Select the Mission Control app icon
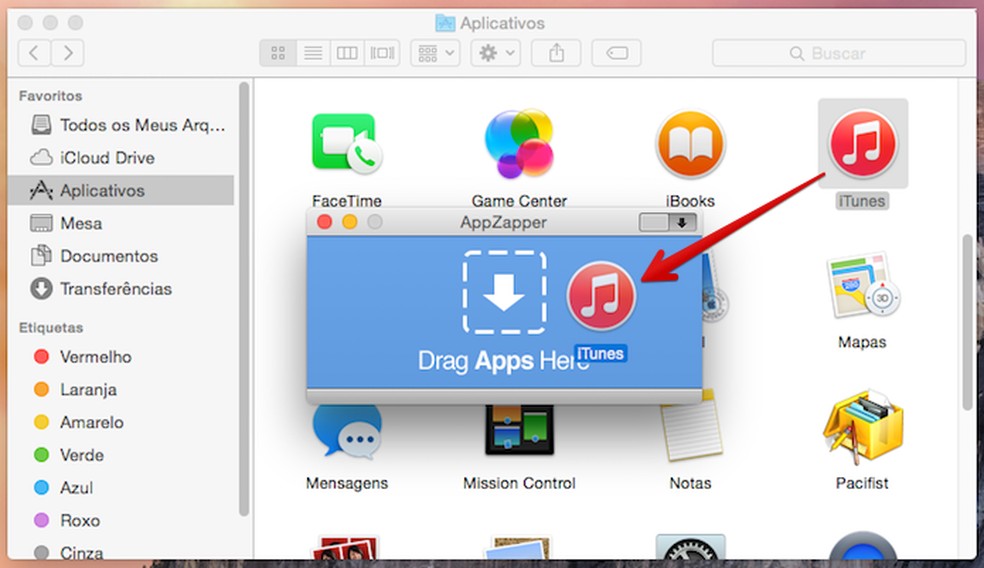 519,430
